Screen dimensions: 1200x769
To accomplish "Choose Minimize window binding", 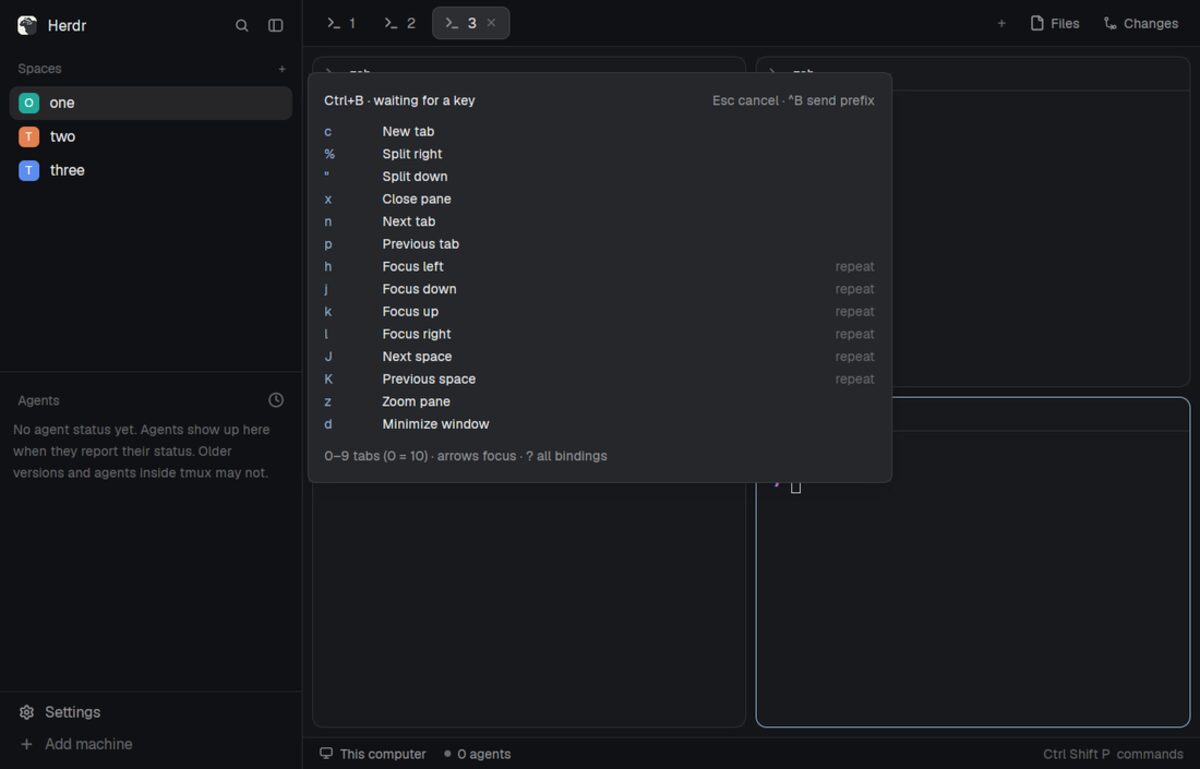I will 599,424.
